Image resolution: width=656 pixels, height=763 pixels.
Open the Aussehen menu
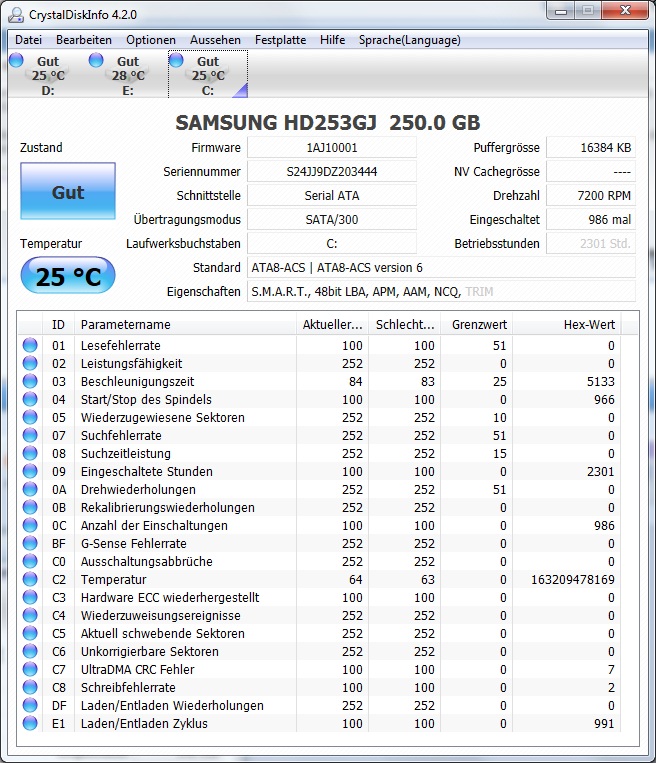click(215, 40)
